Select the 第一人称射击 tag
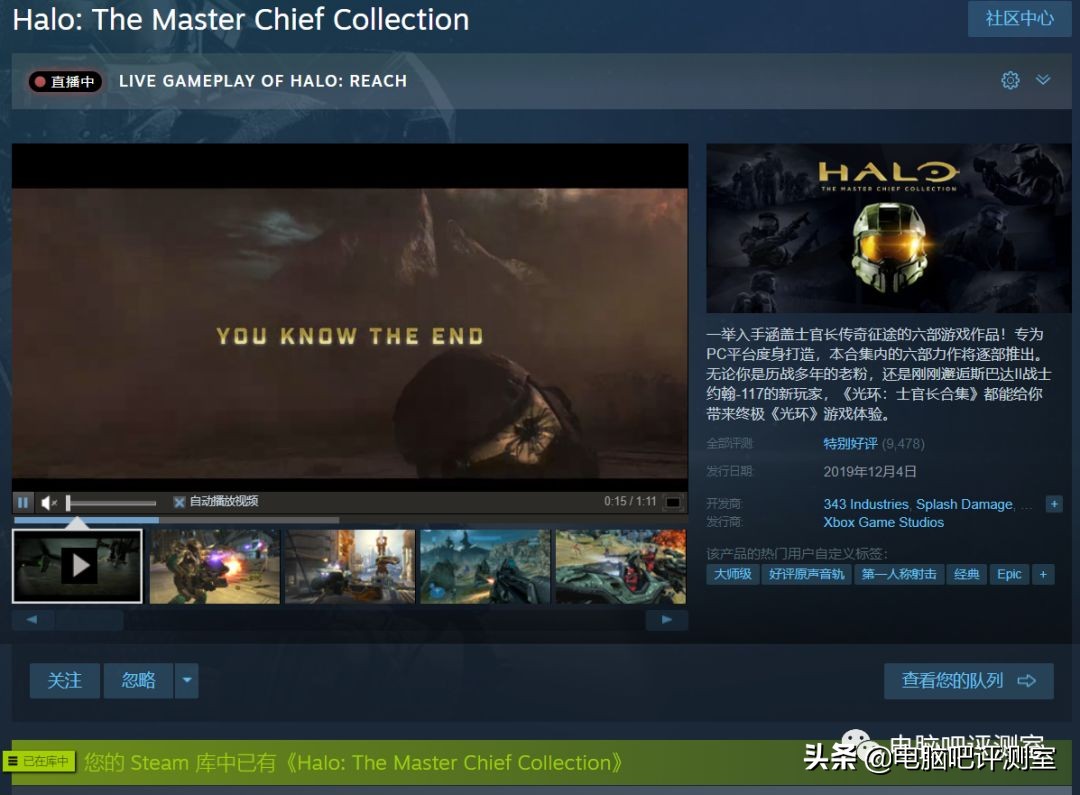This screenshot has width=1080, height=795. (x=898, y=575)
